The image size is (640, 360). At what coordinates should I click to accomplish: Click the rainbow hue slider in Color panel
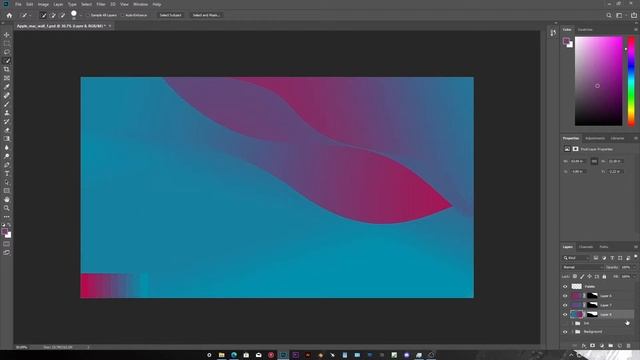click(x=631, y=81)
